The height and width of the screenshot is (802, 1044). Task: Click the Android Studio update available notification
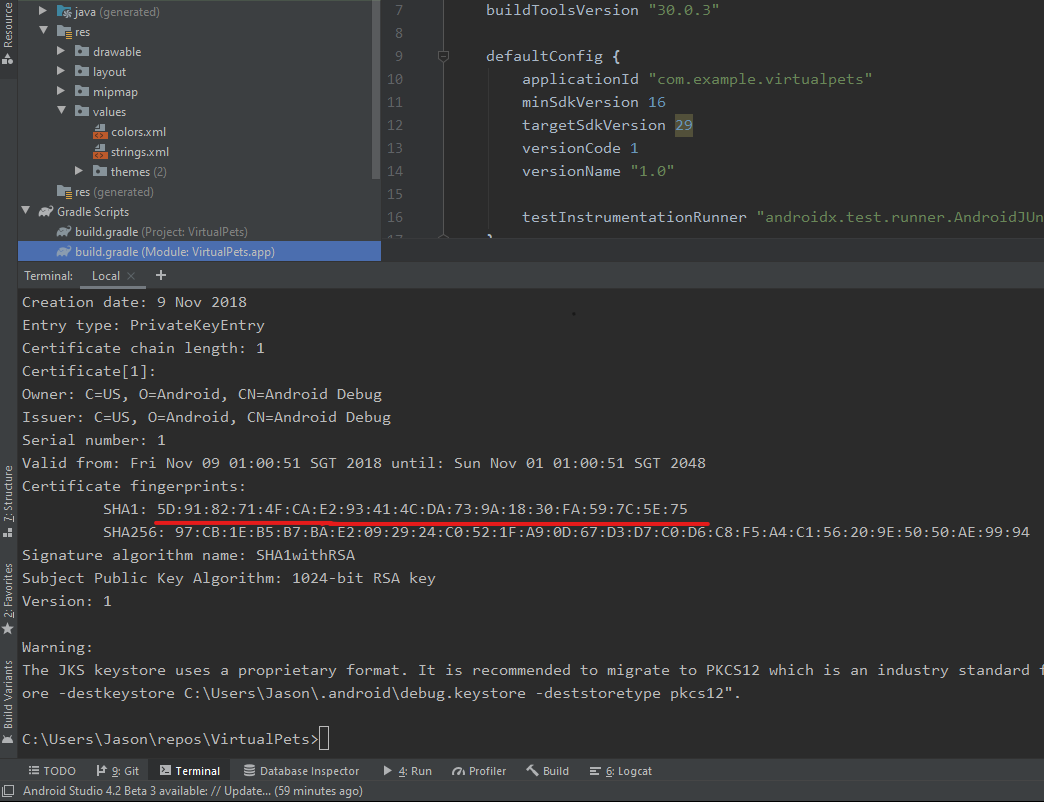point(192,791)
